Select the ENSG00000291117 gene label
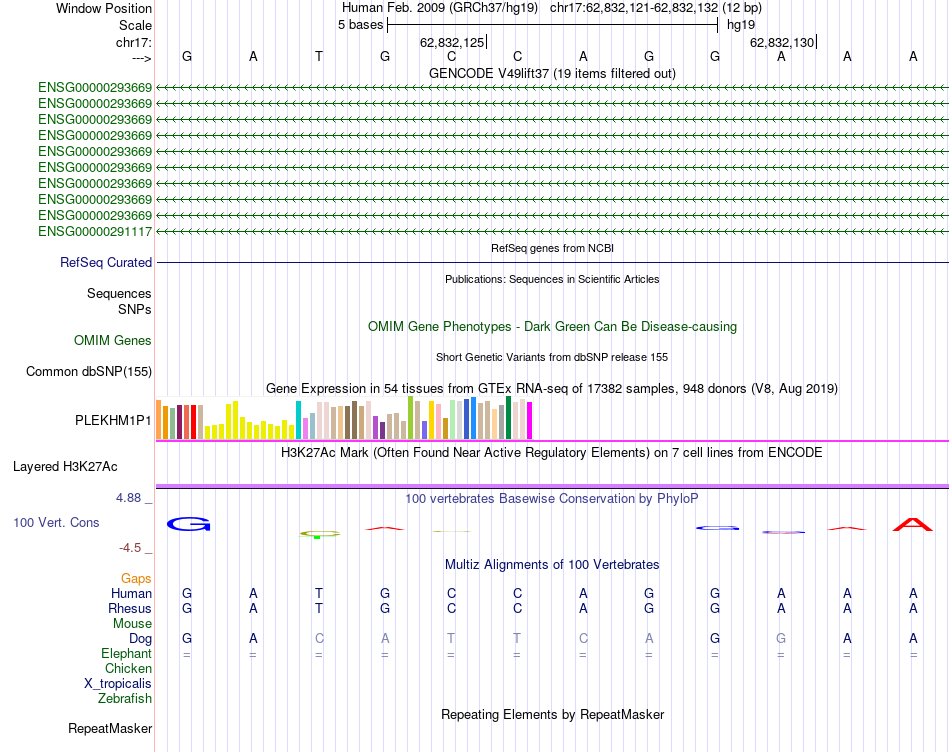The height and width of the screenshot is (752, 950). [x=95, y=231]
